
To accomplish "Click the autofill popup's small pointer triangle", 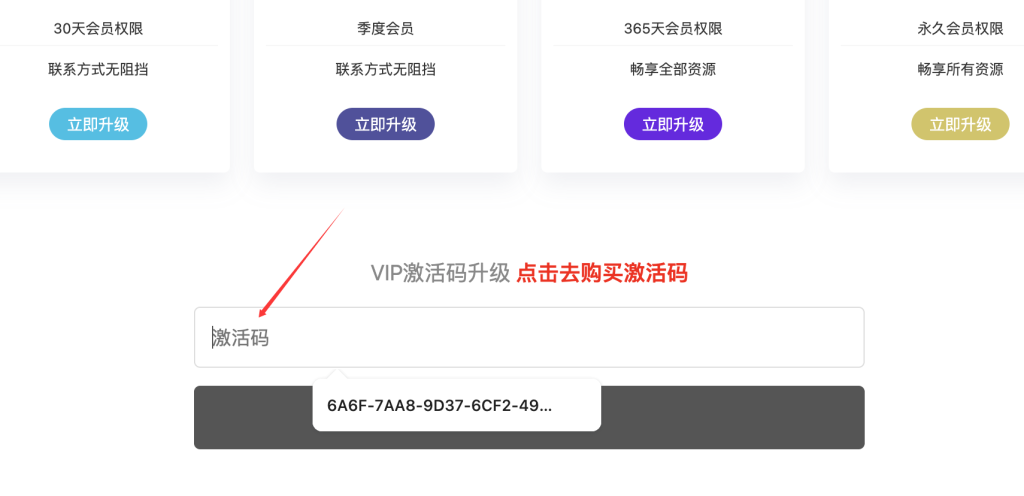I will click(338, 374).
